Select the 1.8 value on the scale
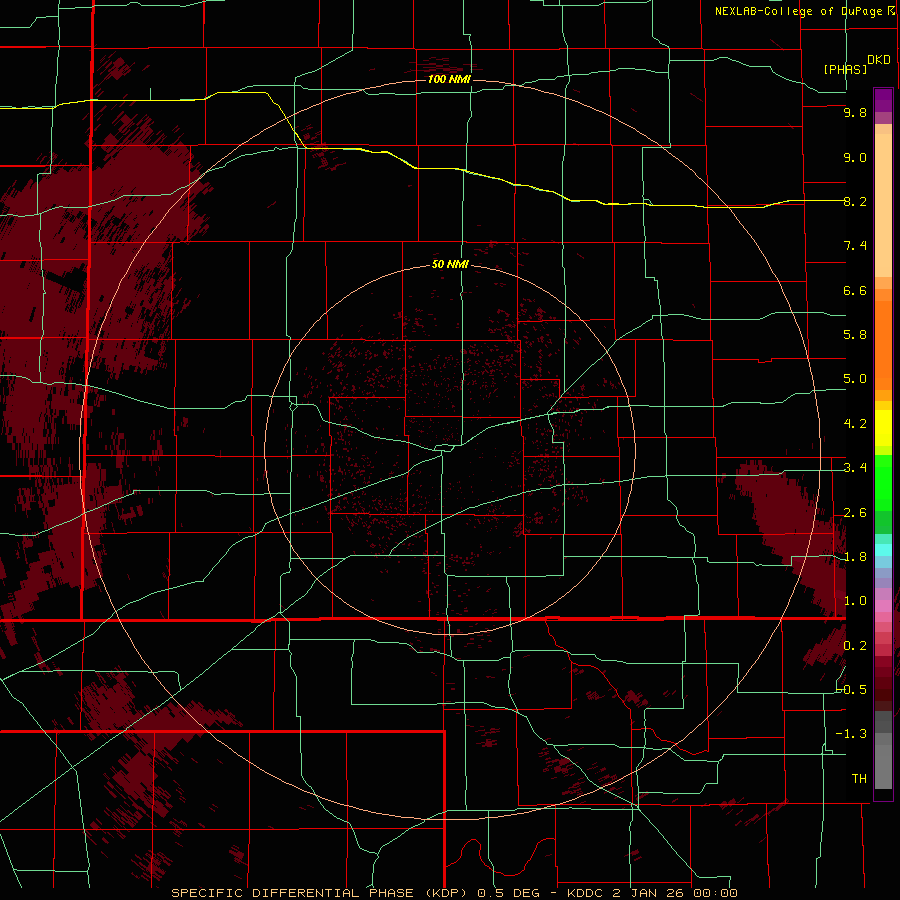The height and width of the screenshot is (900, 900). click(855, 557)
